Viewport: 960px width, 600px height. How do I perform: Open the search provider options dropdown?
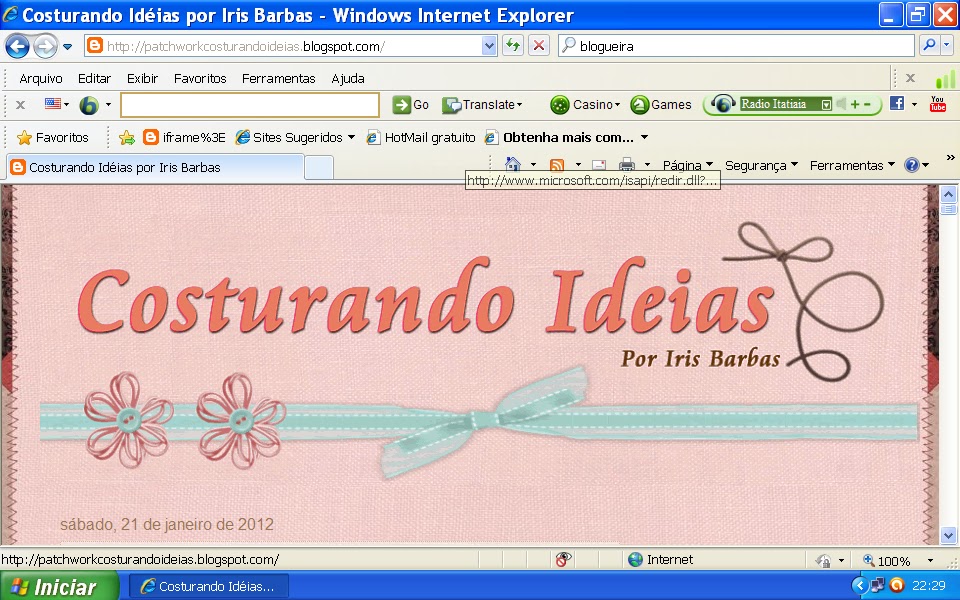947,45
